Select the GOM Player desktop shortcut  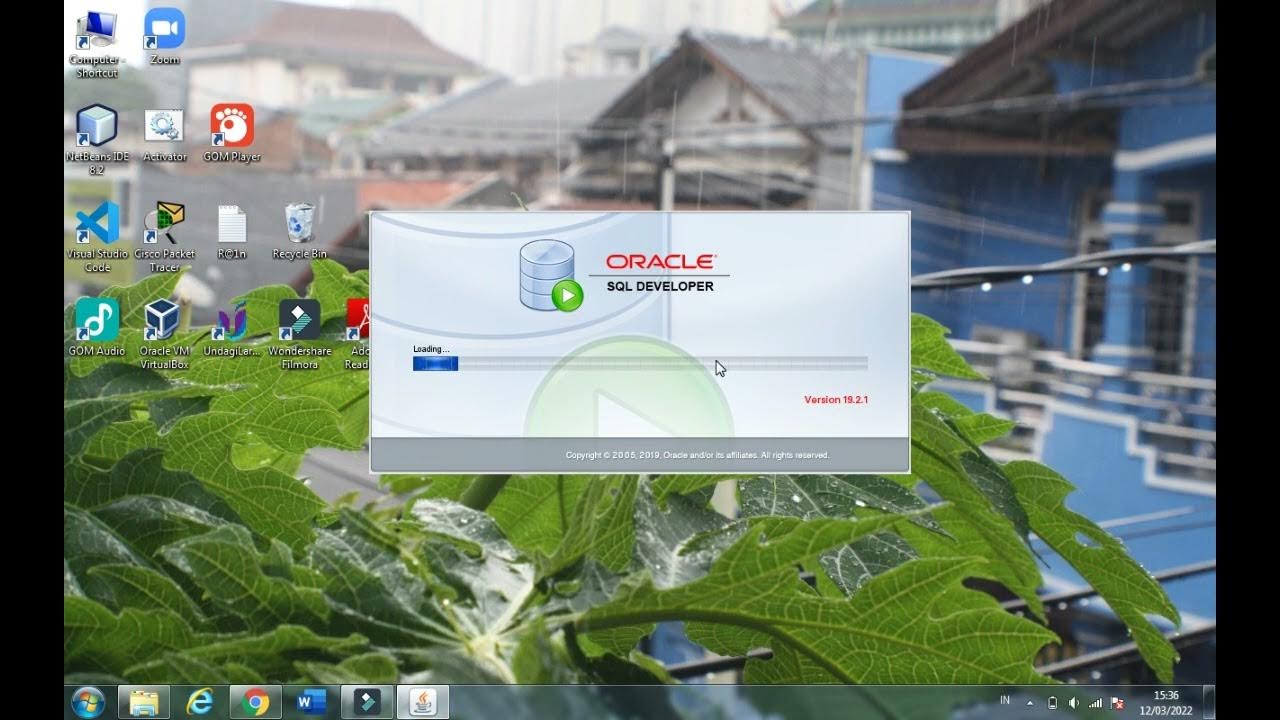[x=232, y=134]
